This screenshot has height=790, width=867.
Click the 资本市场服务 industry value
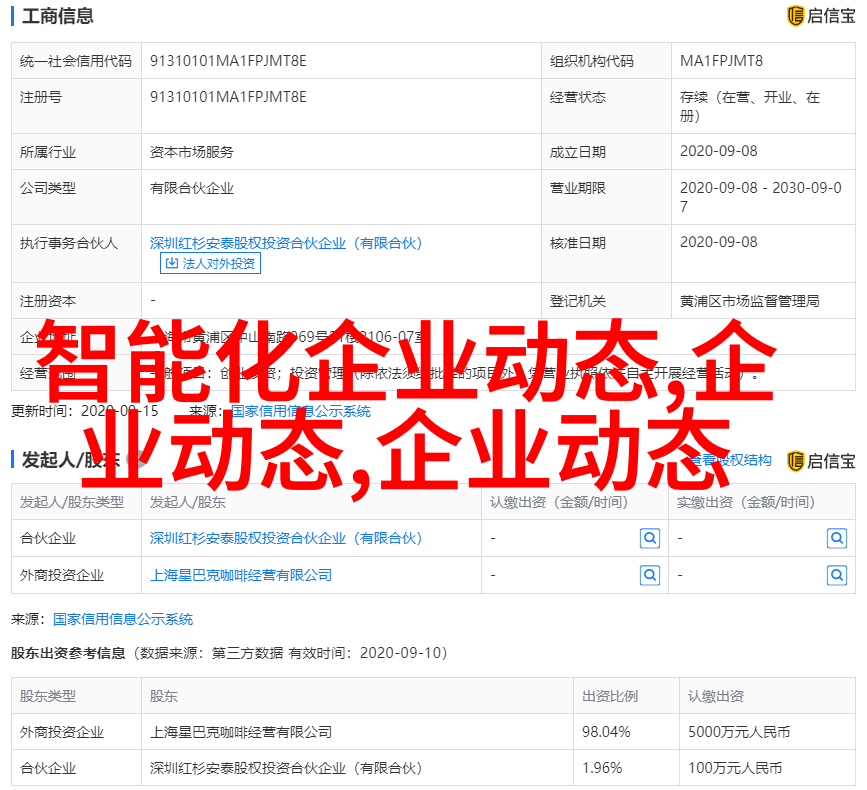192,152
